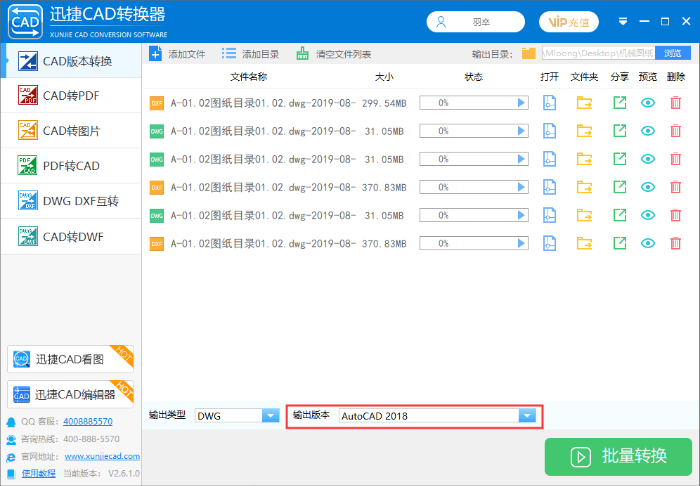Viewport: 700px width, 486px height.
Task: Open the www.xunjiecad.com website link
Action: coord(102,456)
